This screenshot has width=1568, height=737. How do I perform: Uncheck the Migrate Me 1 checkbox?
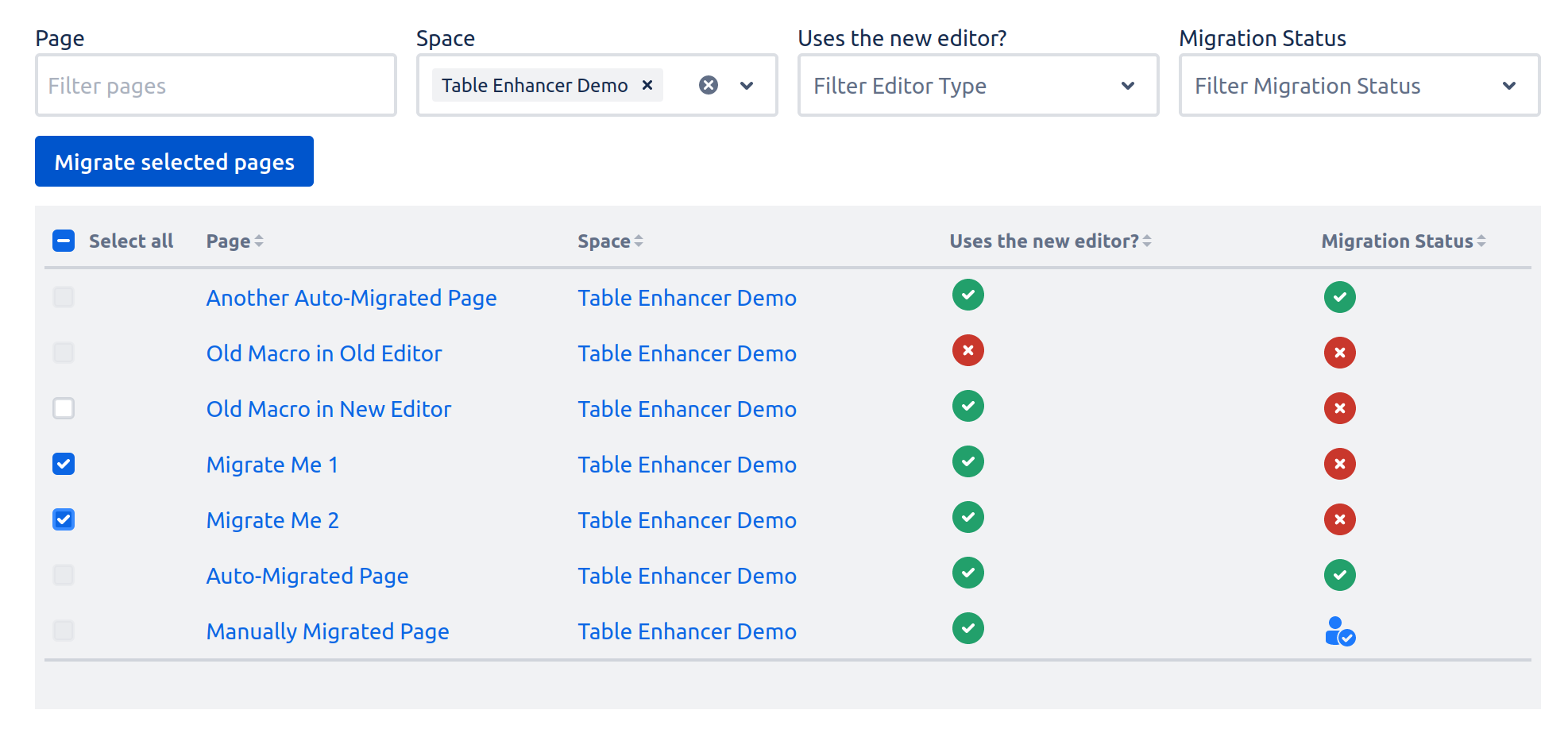(x=64, y=464)
